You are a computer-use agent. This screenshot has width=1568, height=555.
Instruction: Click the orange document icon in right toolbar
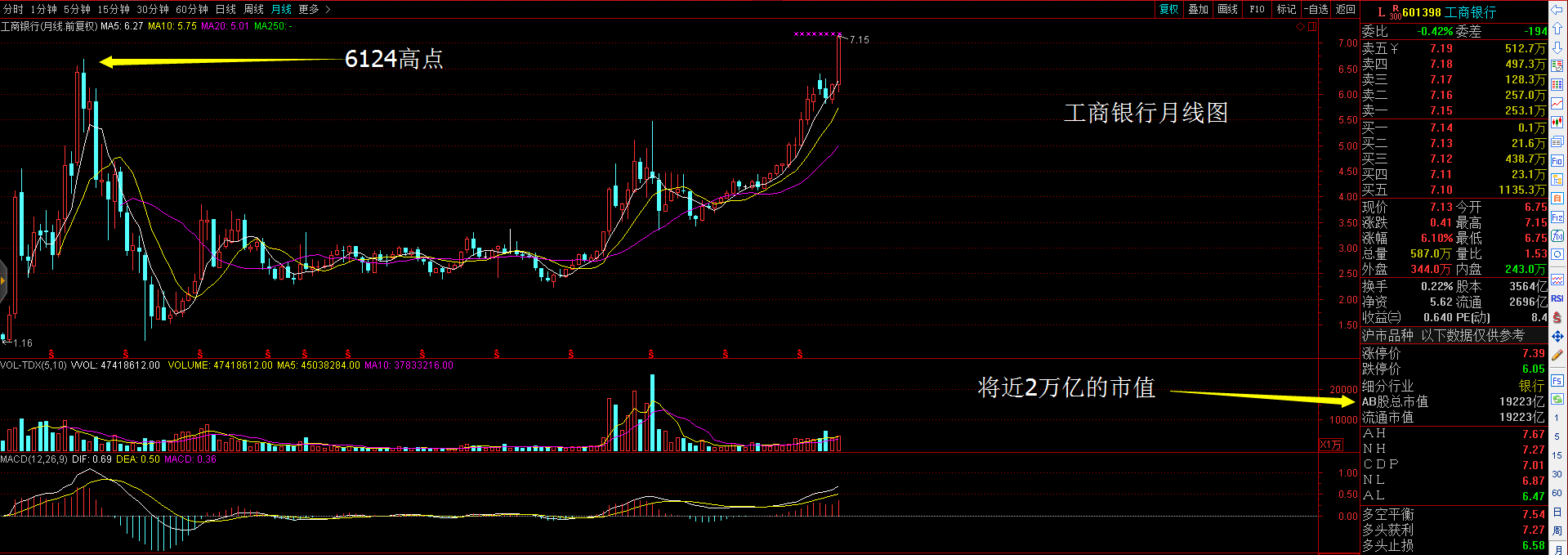(1557, 199)
